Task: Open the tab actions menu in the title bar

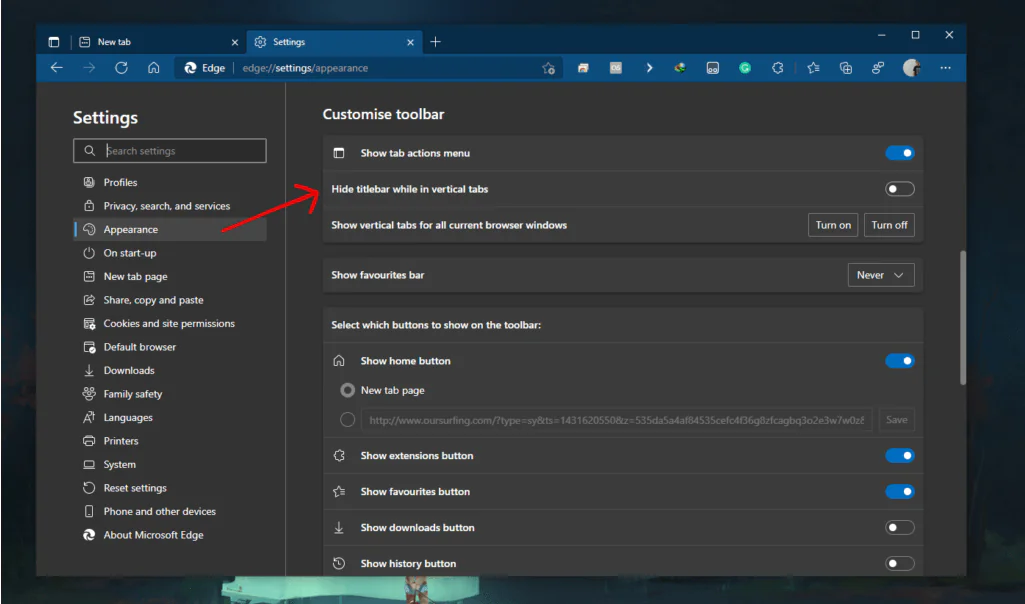Action: click(54, 42)
